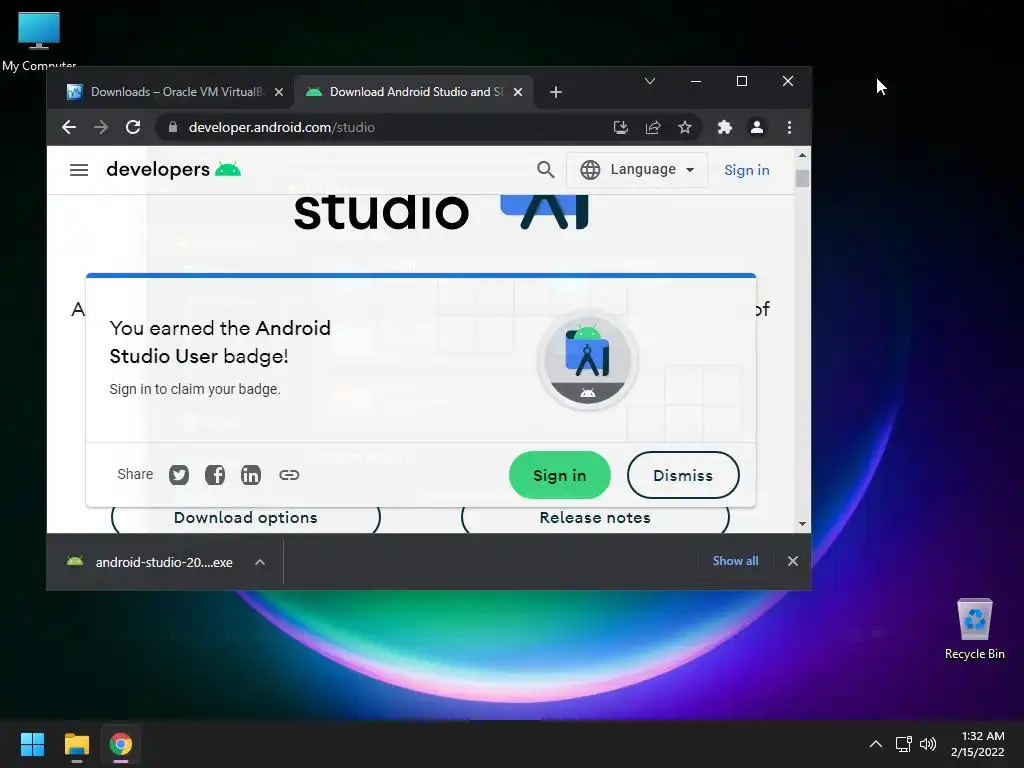The image size is (1024, 768).
Task: Click the Sign in link in header
Action: click(x=746, y=170)
